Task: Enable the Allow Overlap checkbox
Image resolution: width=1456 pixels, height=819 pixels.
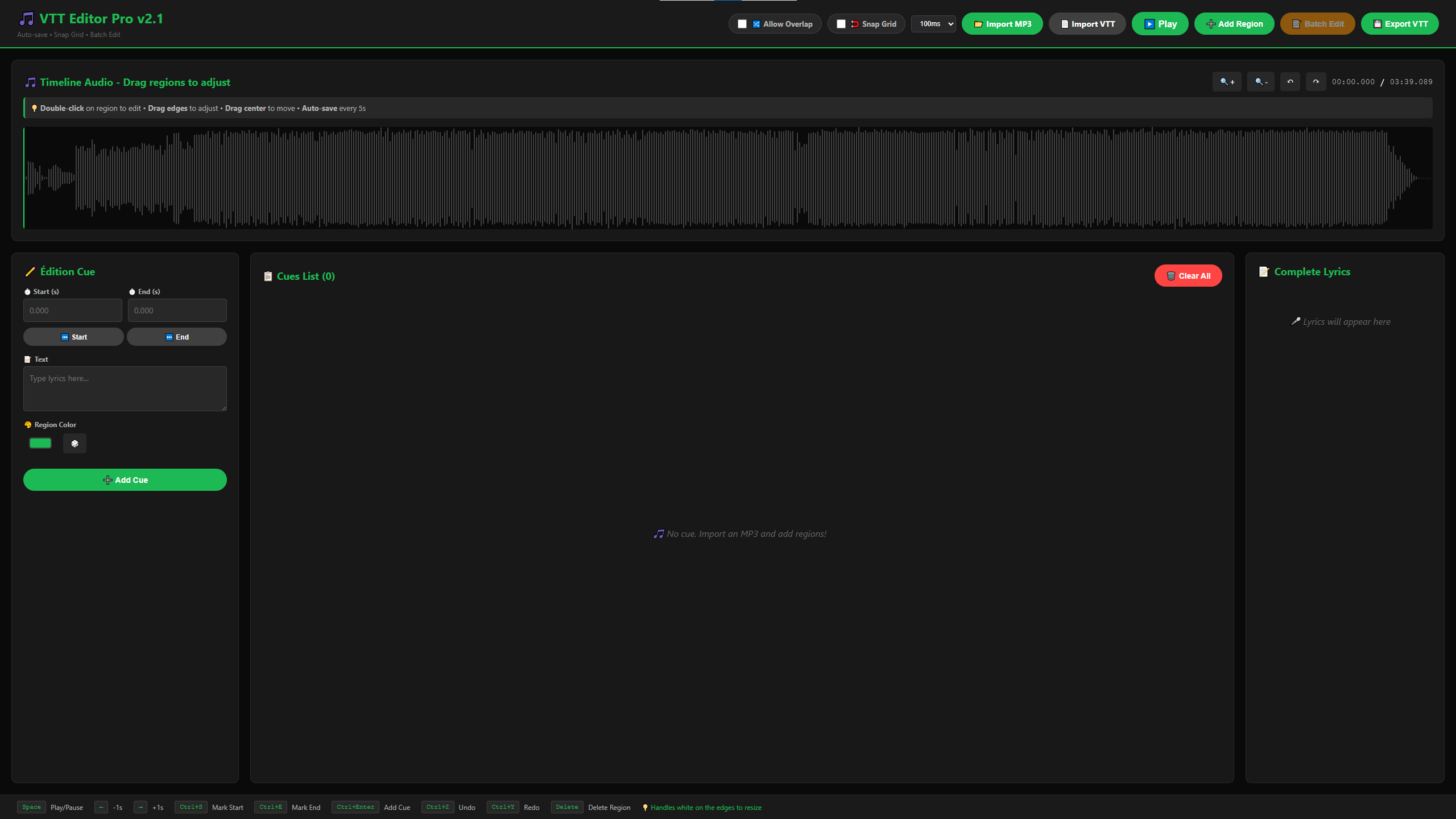Action: [x=742, y=23]
